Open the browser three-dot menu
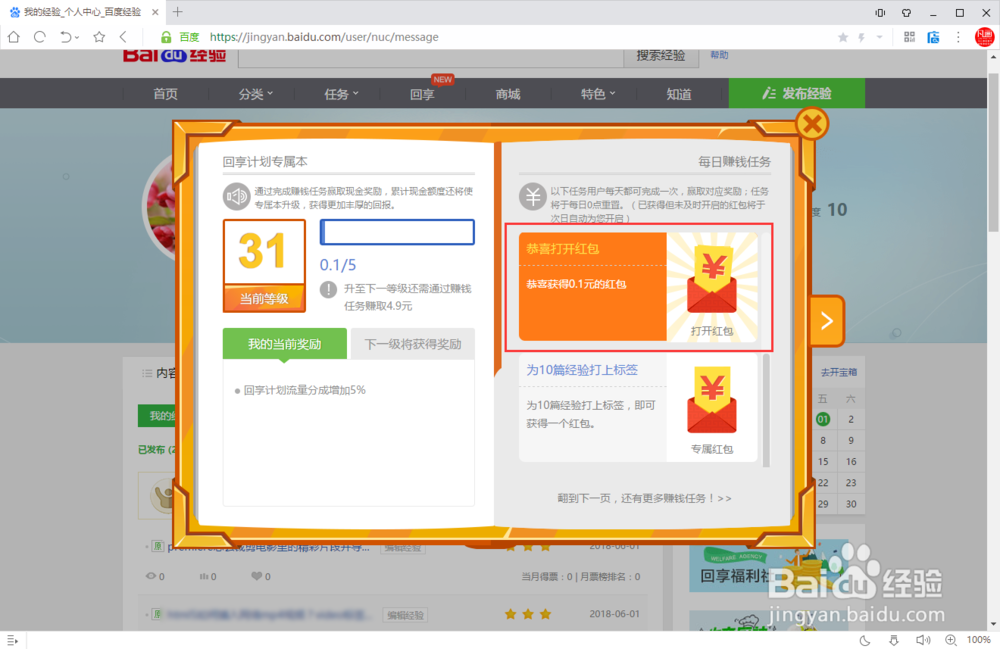 click(958, 37)
